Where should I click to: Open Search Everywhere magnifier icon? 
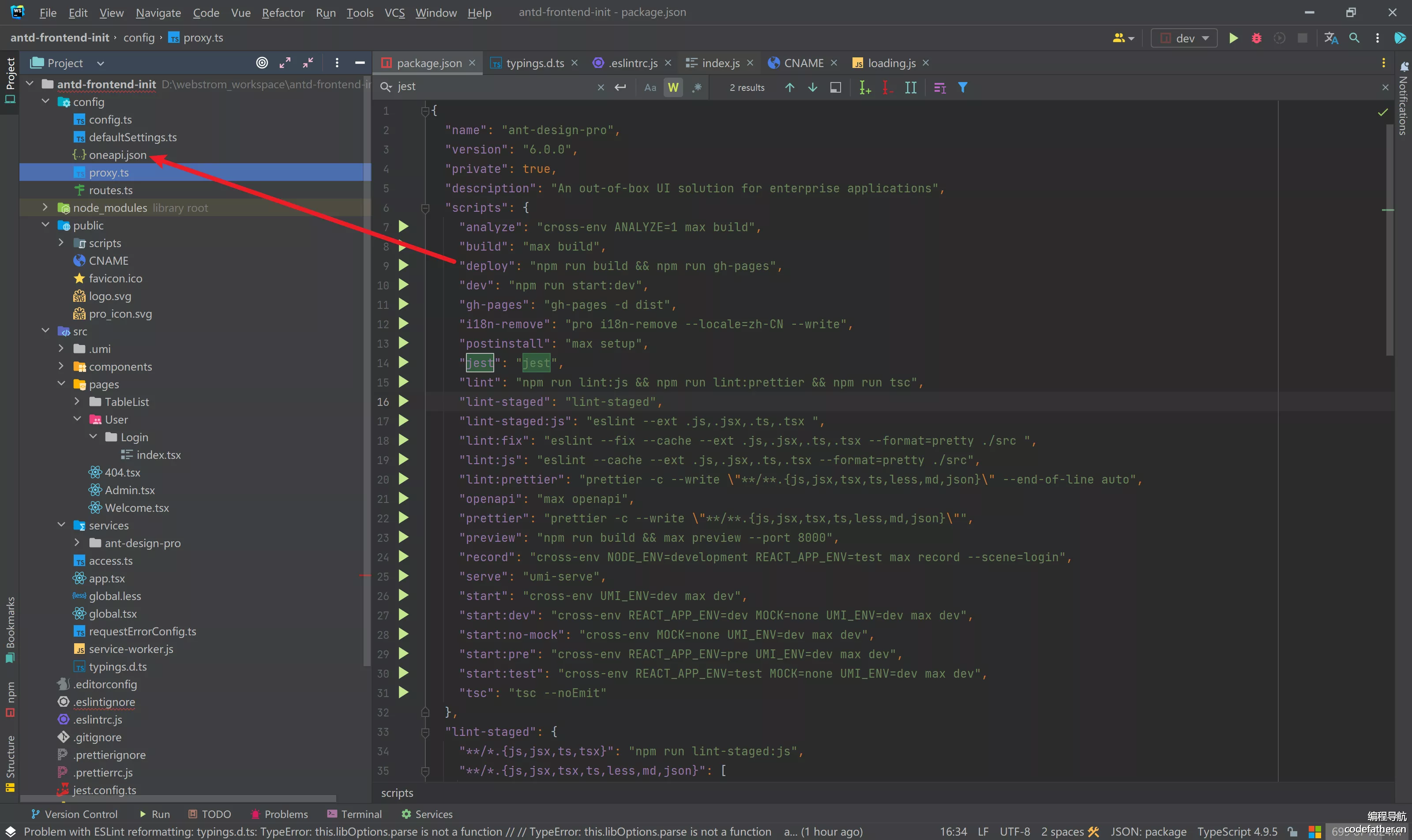1354,38
